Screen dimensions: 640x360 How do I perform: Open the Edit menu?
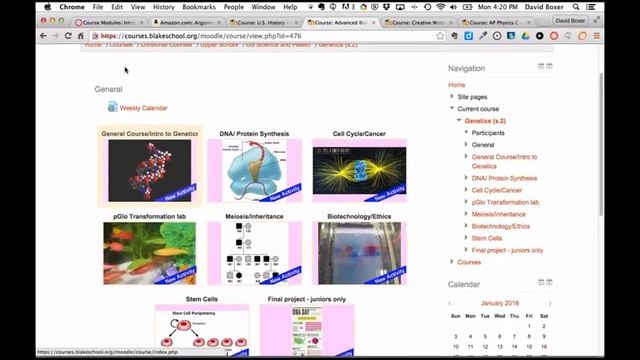tap(117, 7)
